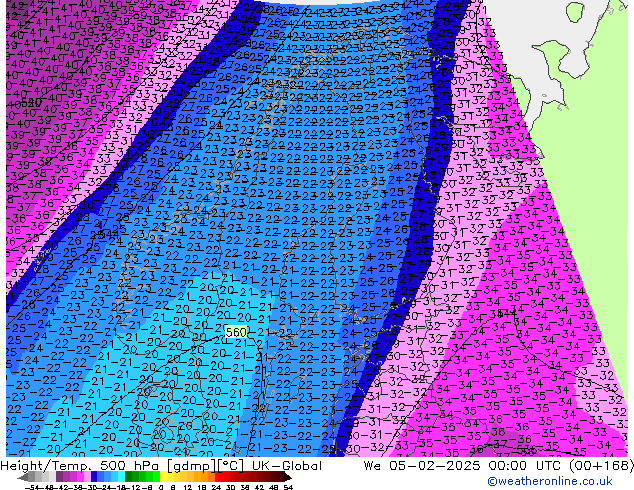634x490 pixels.
Task: Click the -54 label under the color scale
Action: [32, 488]
